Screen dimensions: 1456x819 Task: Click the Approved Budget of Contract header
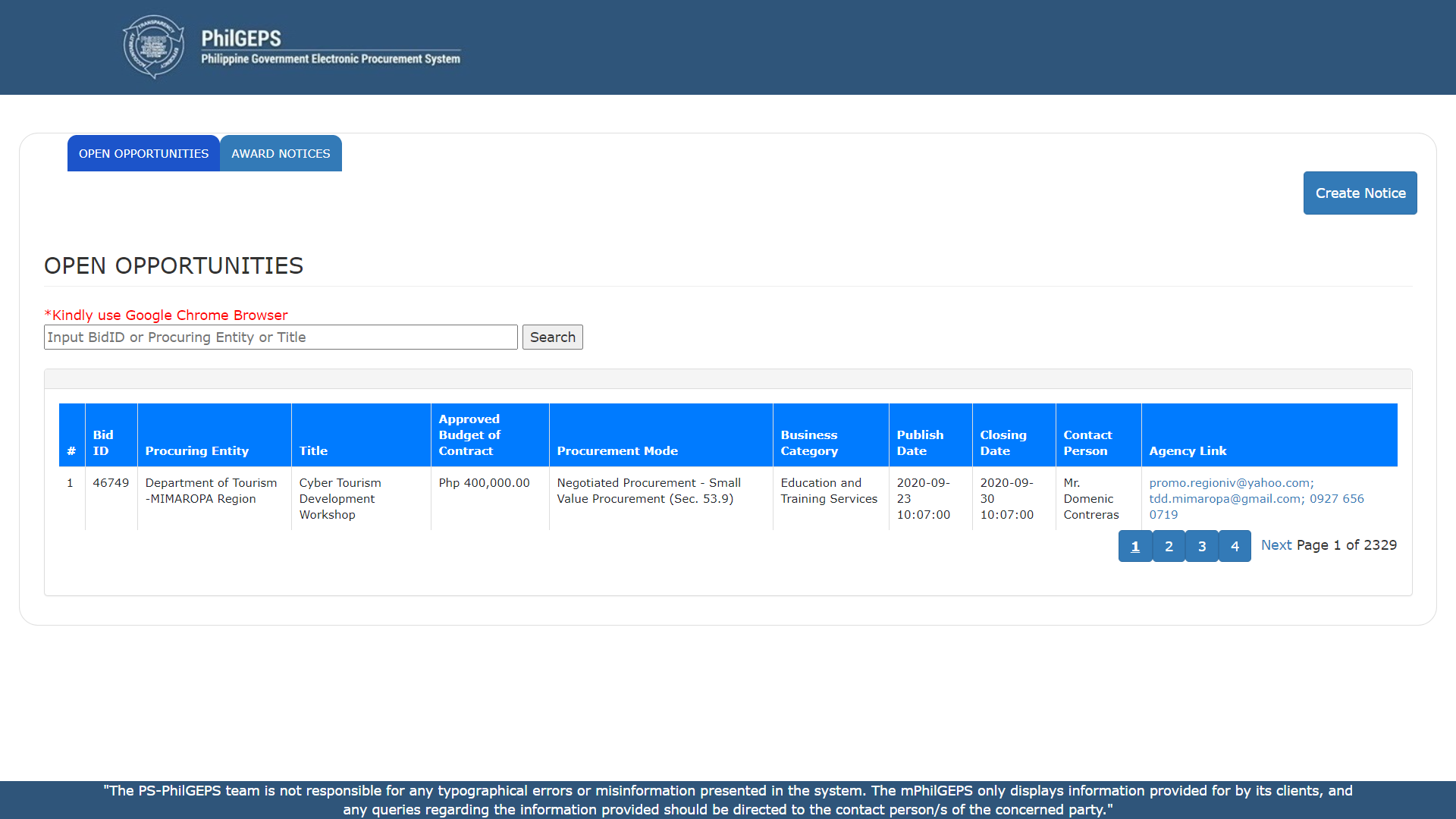click(x=490, y=435)
